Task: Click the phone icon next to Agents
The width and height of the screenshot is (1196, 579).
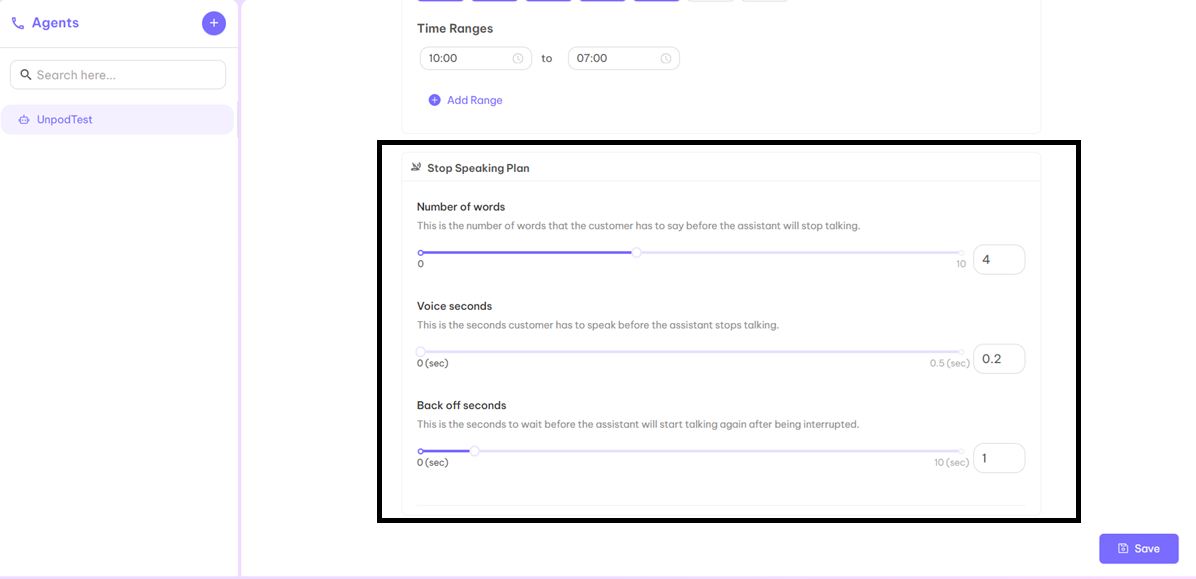Action: coord(18,24)
